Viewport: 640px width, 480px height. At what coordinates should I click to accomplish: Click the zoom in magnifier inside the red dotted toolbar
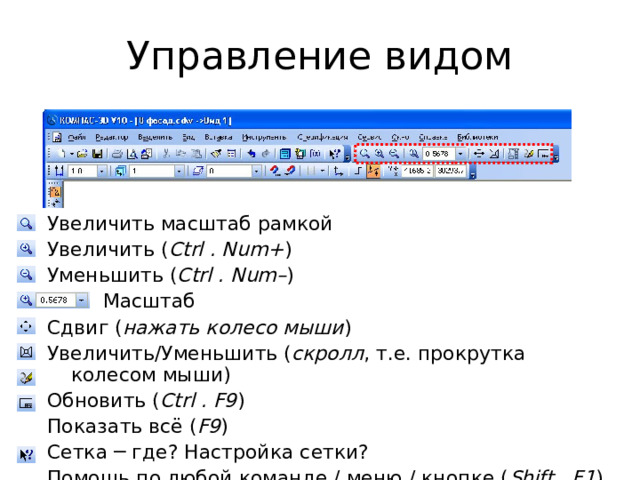379,154
